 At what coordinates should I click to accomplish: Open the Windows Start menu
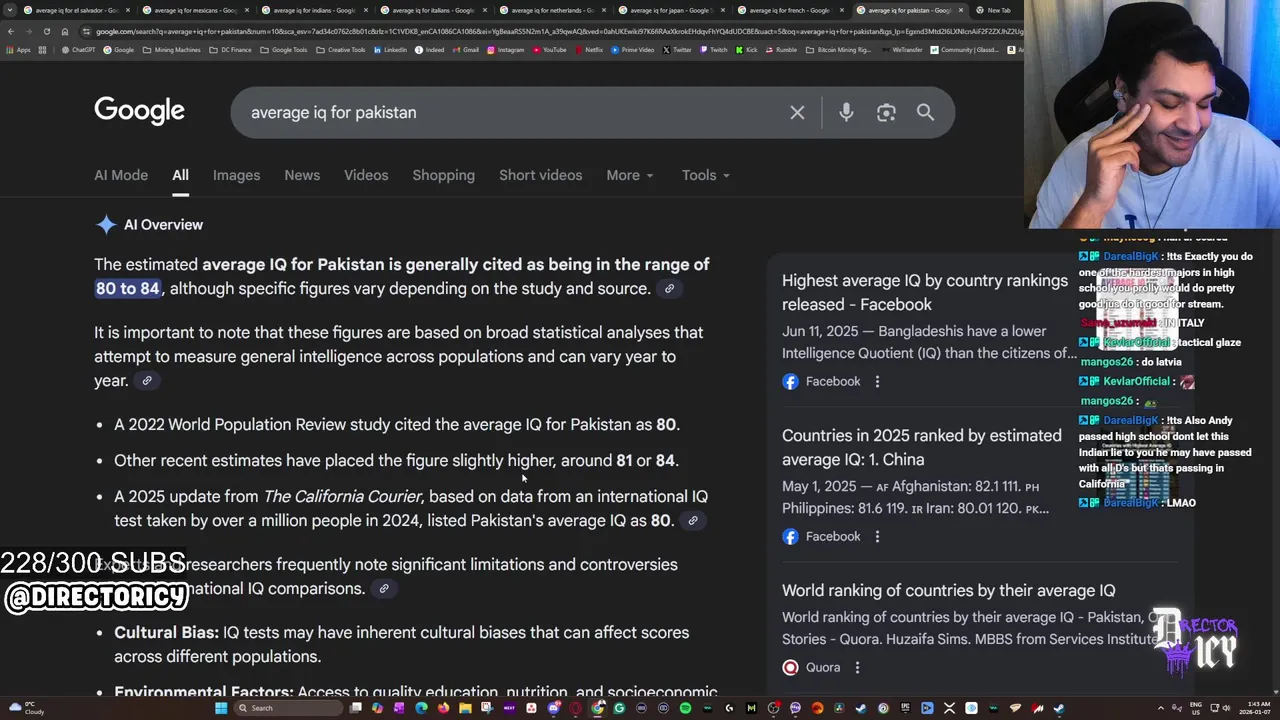(x=221, y=708)
